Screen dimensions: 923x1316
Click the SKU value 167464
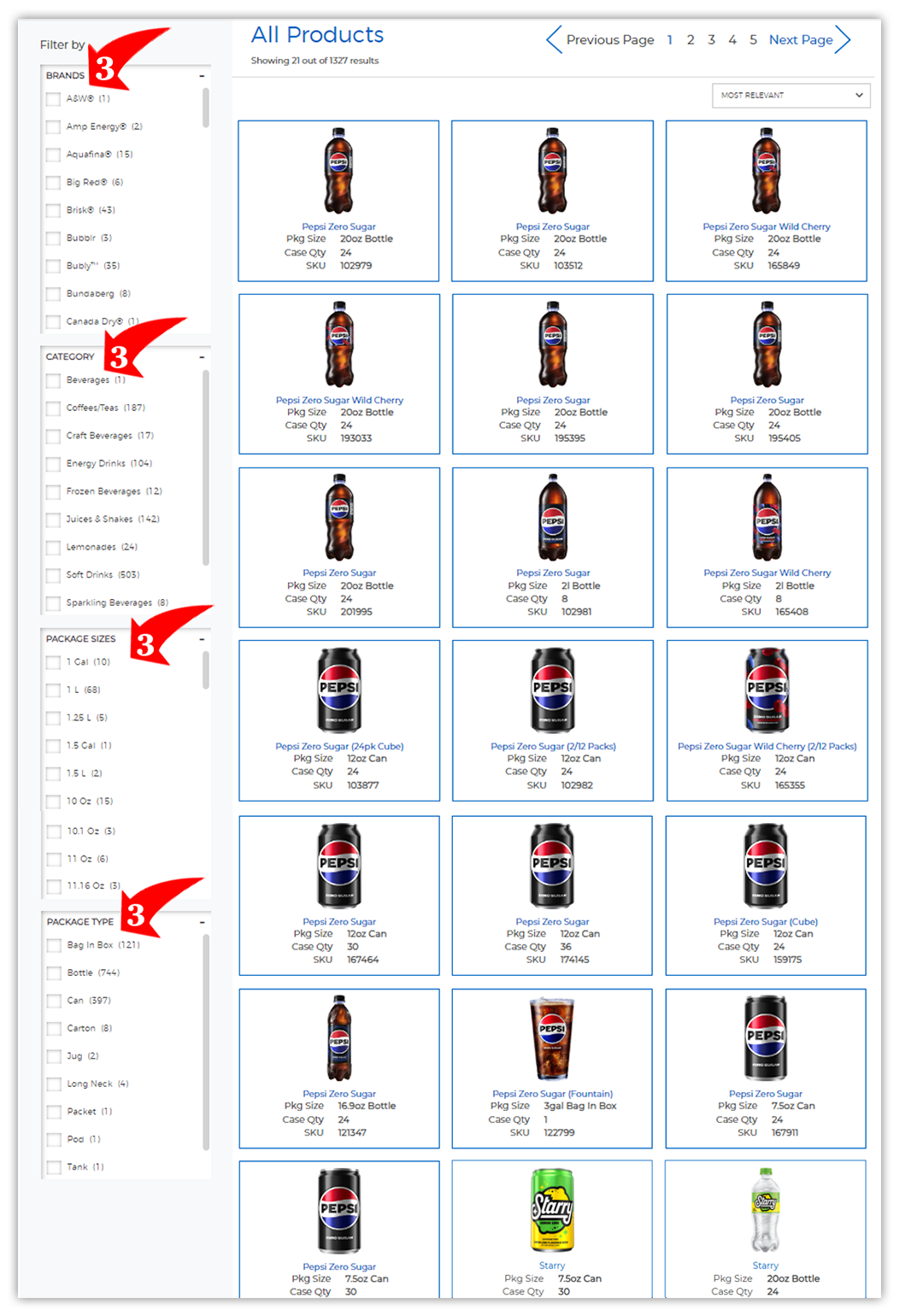point(362,960)
